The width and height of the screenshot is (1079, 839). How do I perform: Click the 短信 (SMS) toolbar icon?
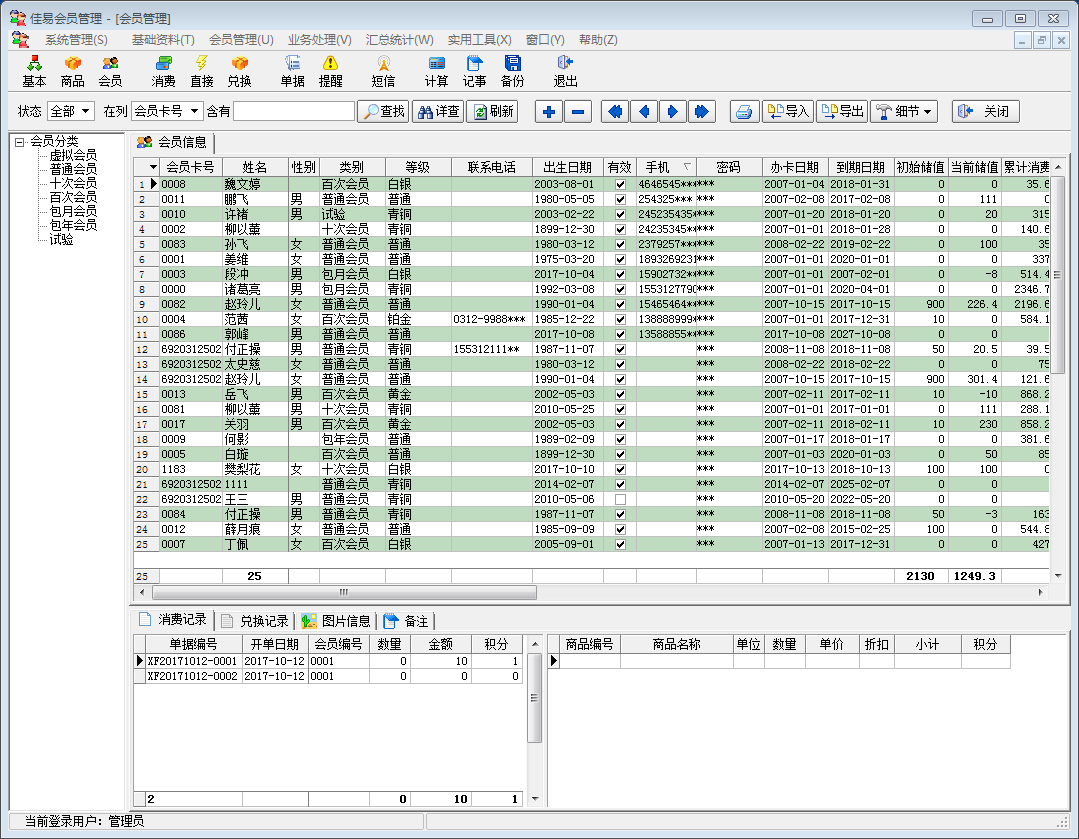click(x=383, y=71)
